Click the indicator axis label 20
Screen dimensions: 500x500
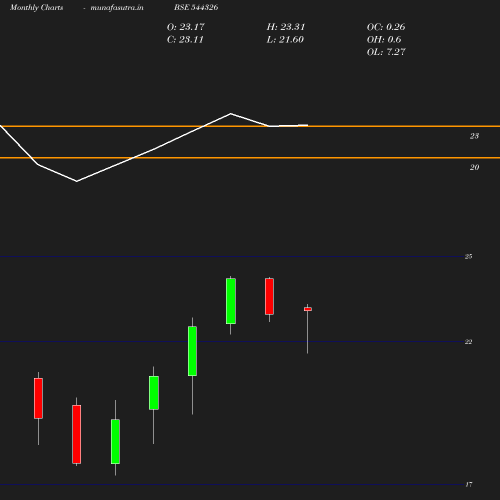tap(474, 167)
